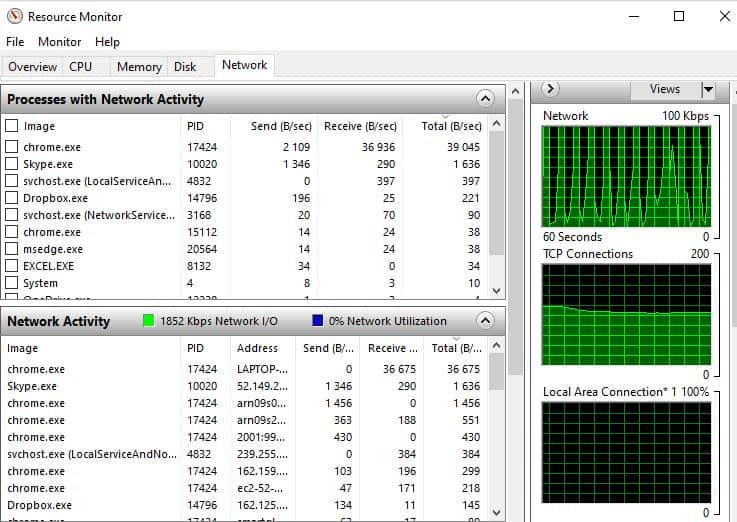Screen dimensions: 737x522
Task: Click the Network 100 Kbps graph
Action: 627,176
